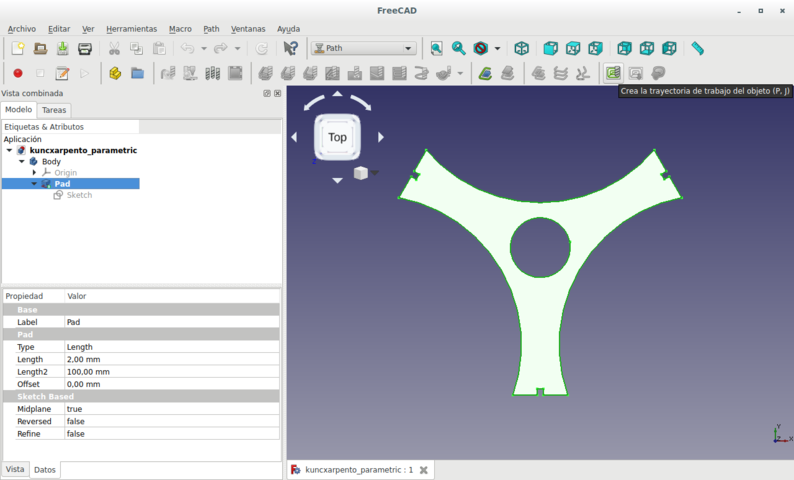Screen dimensions: 794x480
Task: Click the green shape-from-face icon in Path toolbar
Action: (x=485, y=73)
